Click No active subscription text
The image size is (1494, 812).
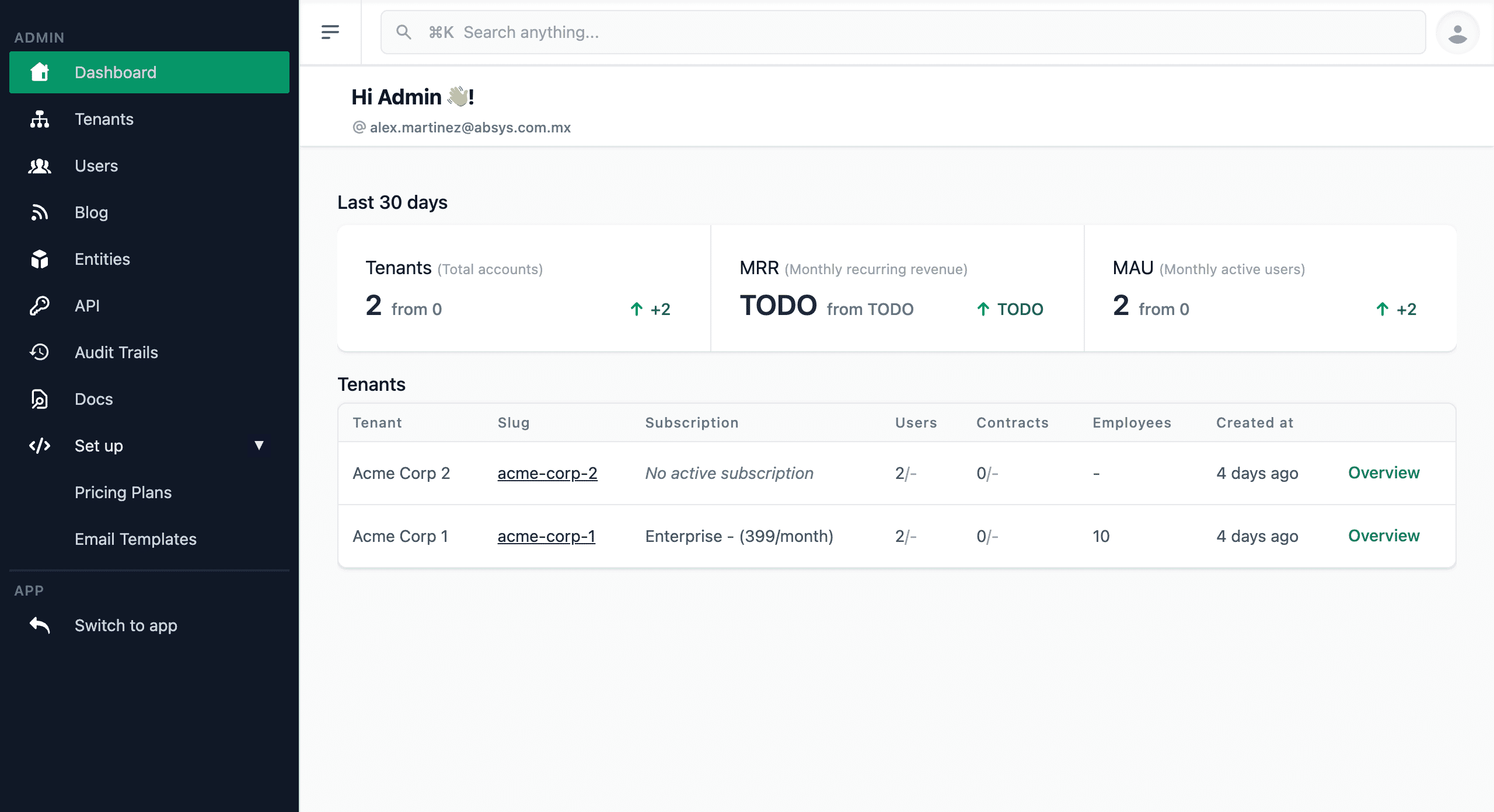coord(729,473)
